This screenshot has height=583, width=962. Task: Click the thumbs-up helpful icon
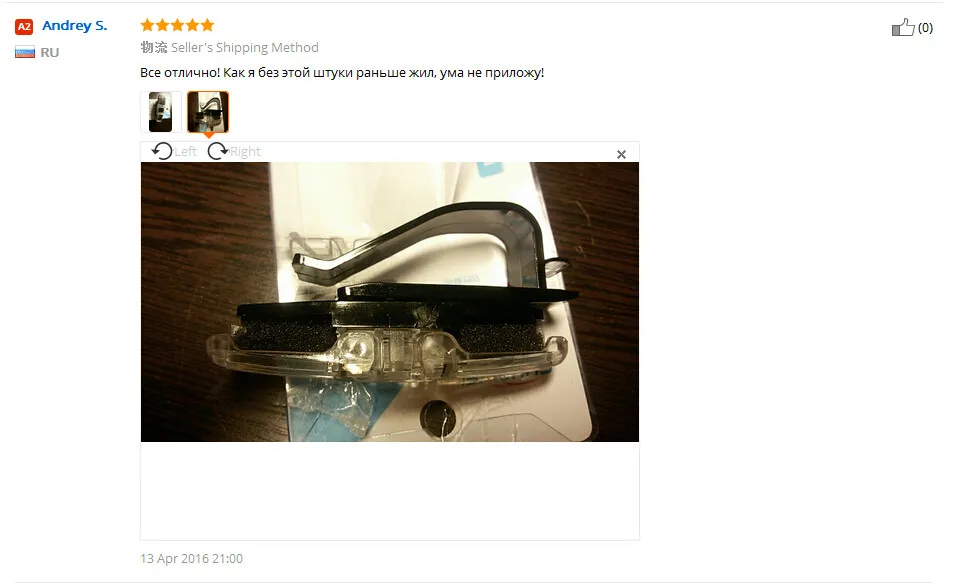(903, 27)
